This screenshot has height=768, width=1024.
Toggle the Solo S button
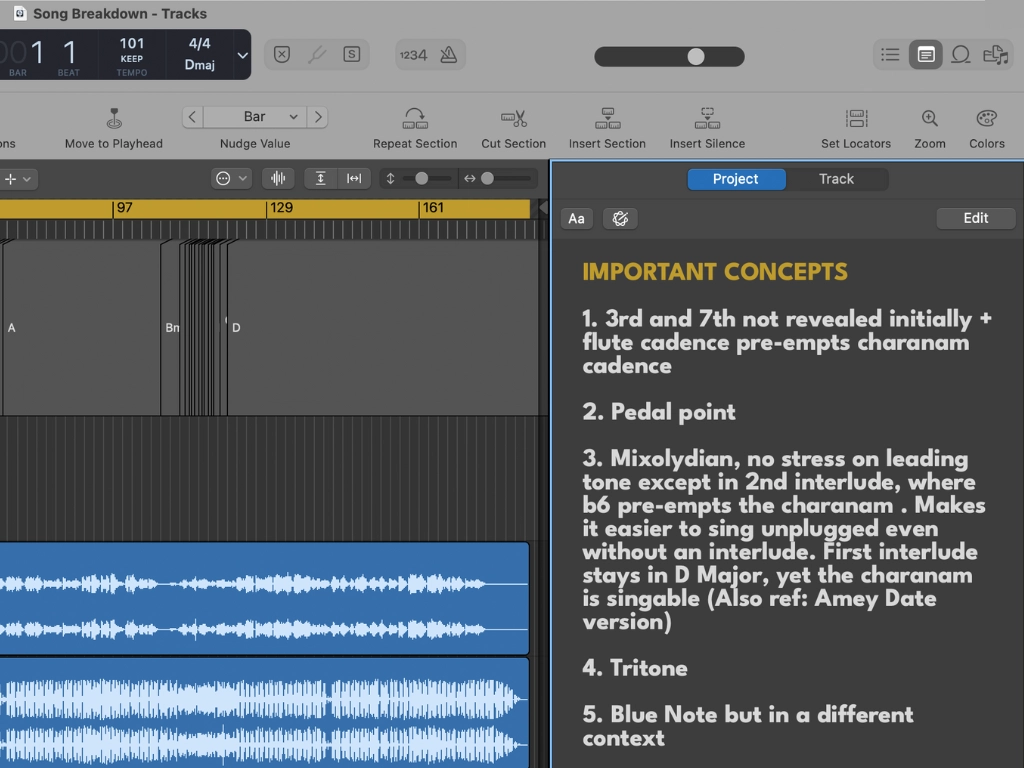(x=351, y=55)
